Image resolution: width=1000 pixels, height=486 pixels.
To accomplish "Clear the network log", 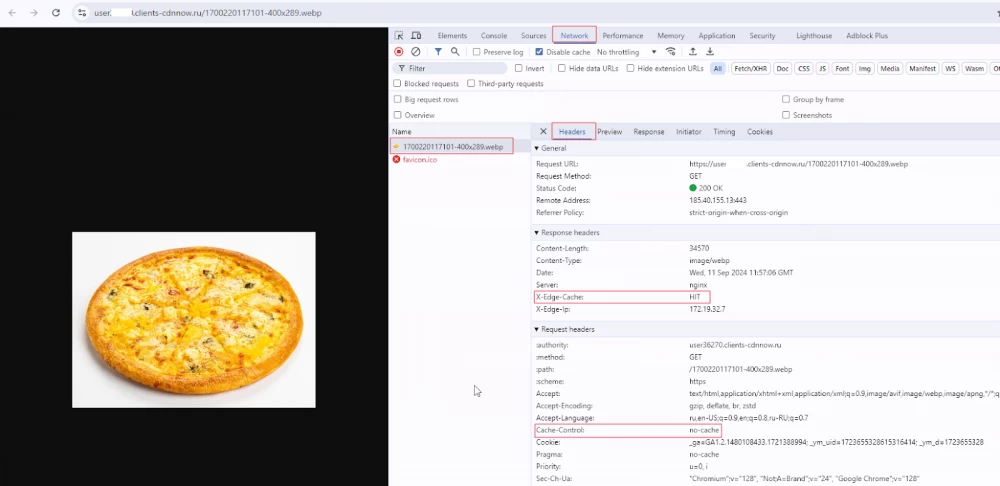I will point(416,52).
